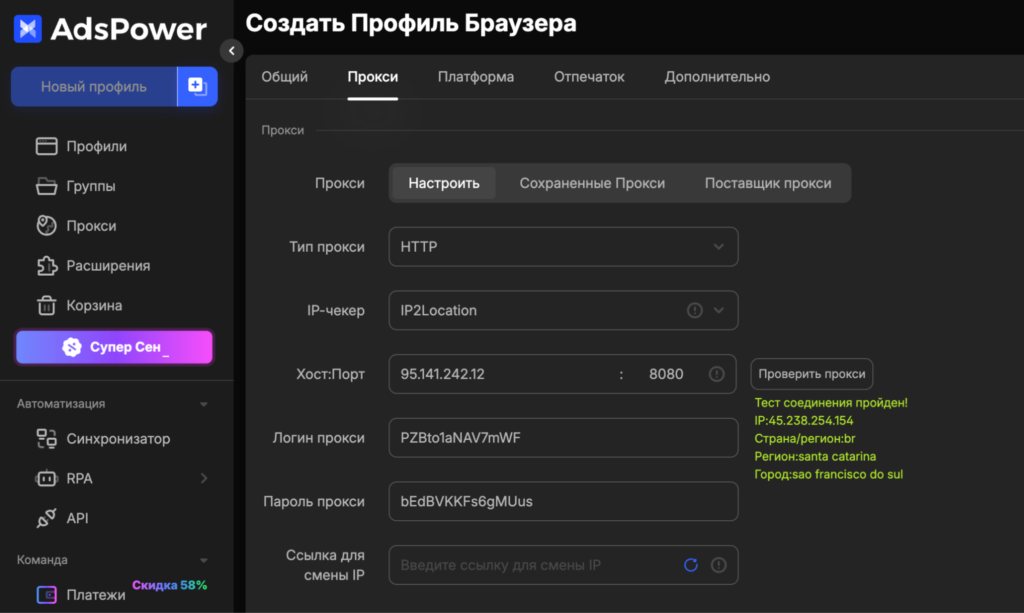Click the plus icon to add a profile
Viewport: 1024px width, 613px height.
coord(196,87)
